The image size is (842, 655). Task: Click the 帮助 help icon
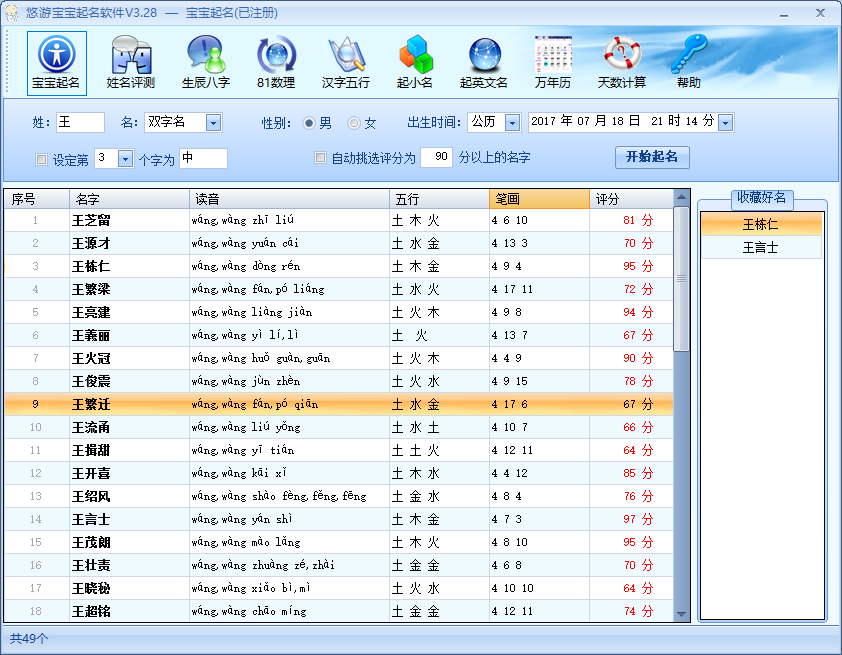(x=690, y=60)
